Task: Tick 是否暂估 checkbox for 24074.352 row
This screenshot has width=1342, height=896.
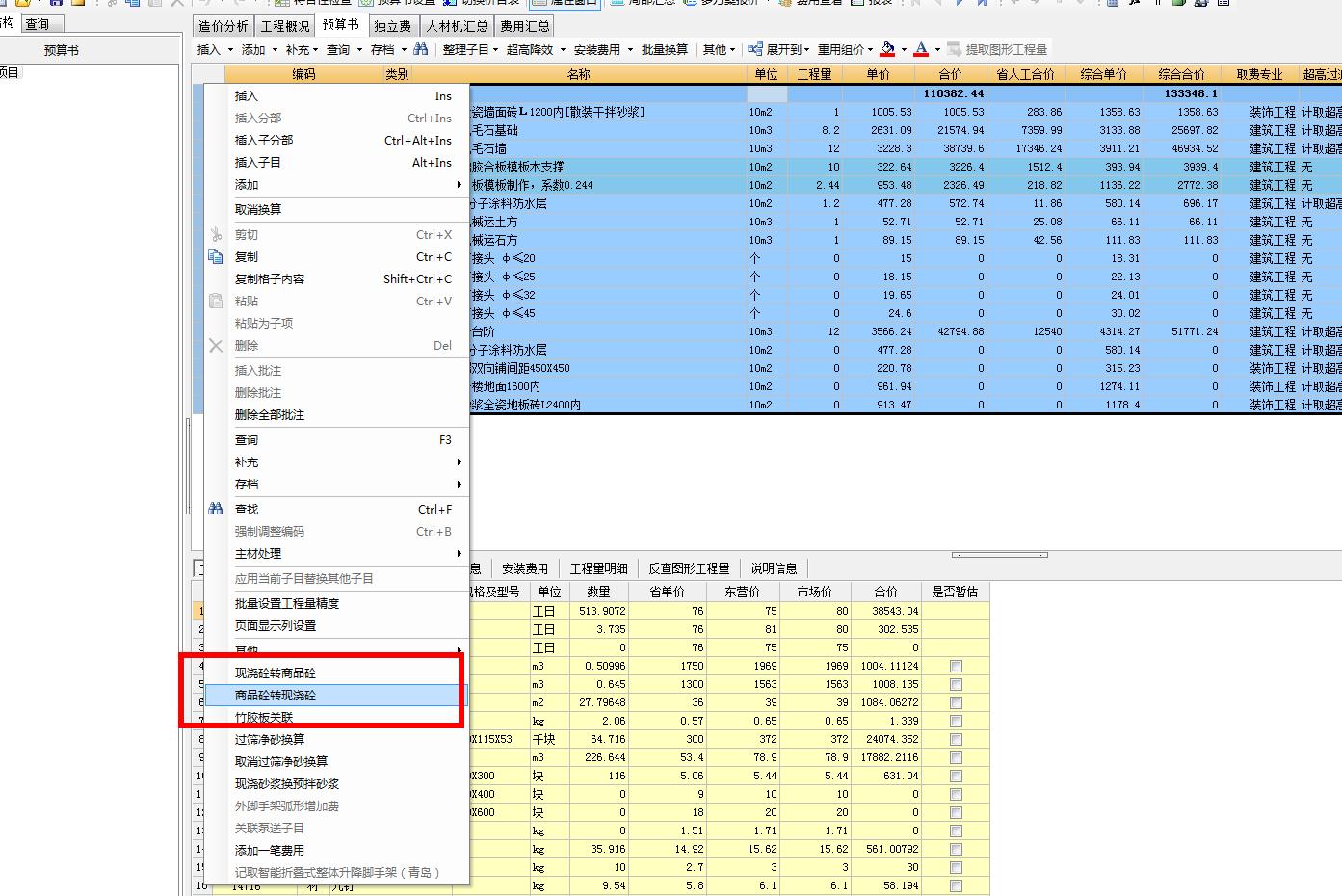Action: pos(956,740)
